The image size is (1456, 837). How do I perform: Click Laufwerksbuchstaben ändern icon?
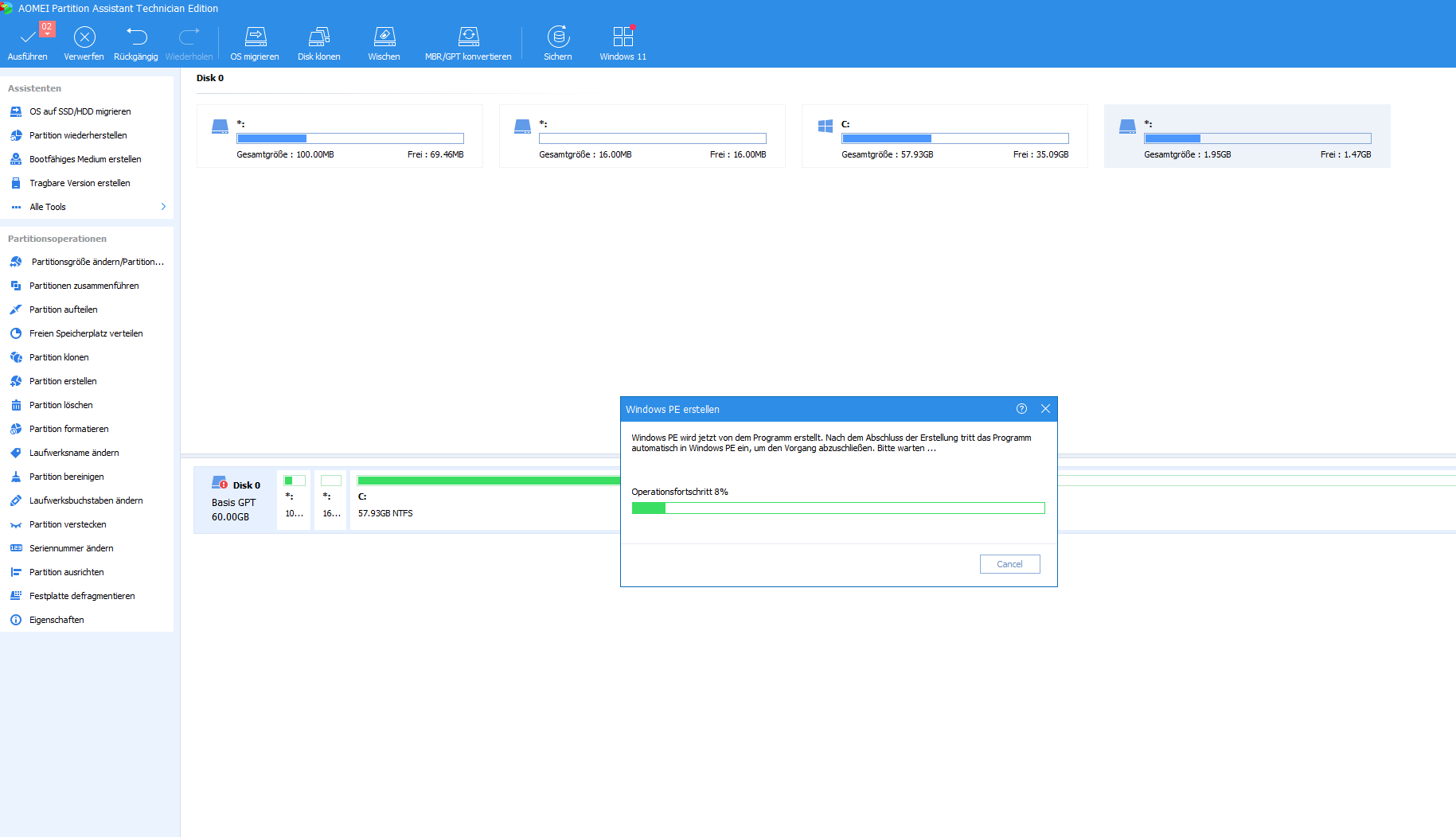16,500
